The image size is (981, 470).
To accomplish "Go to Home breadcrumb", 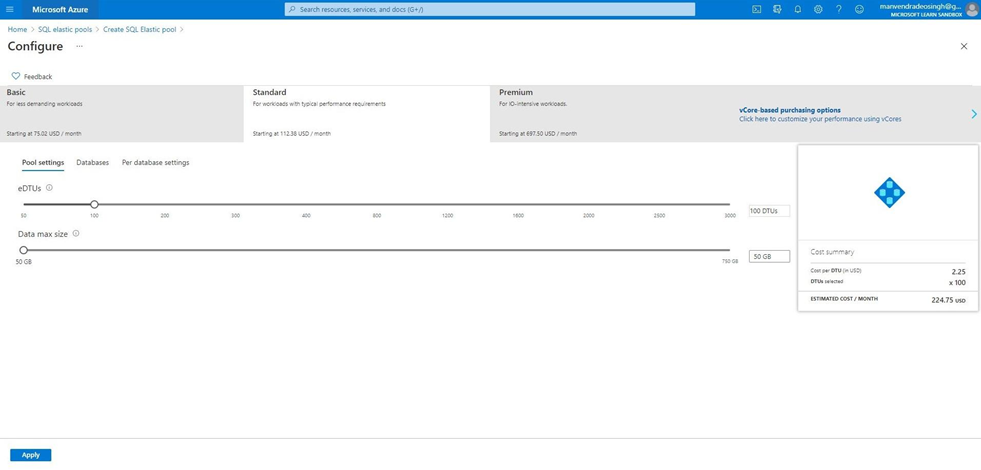I will 17,29.
